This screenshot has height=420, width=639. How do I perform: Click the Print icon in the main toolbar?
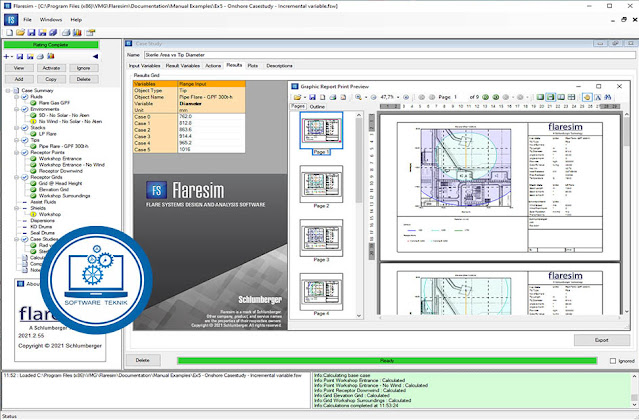point(66,32)
